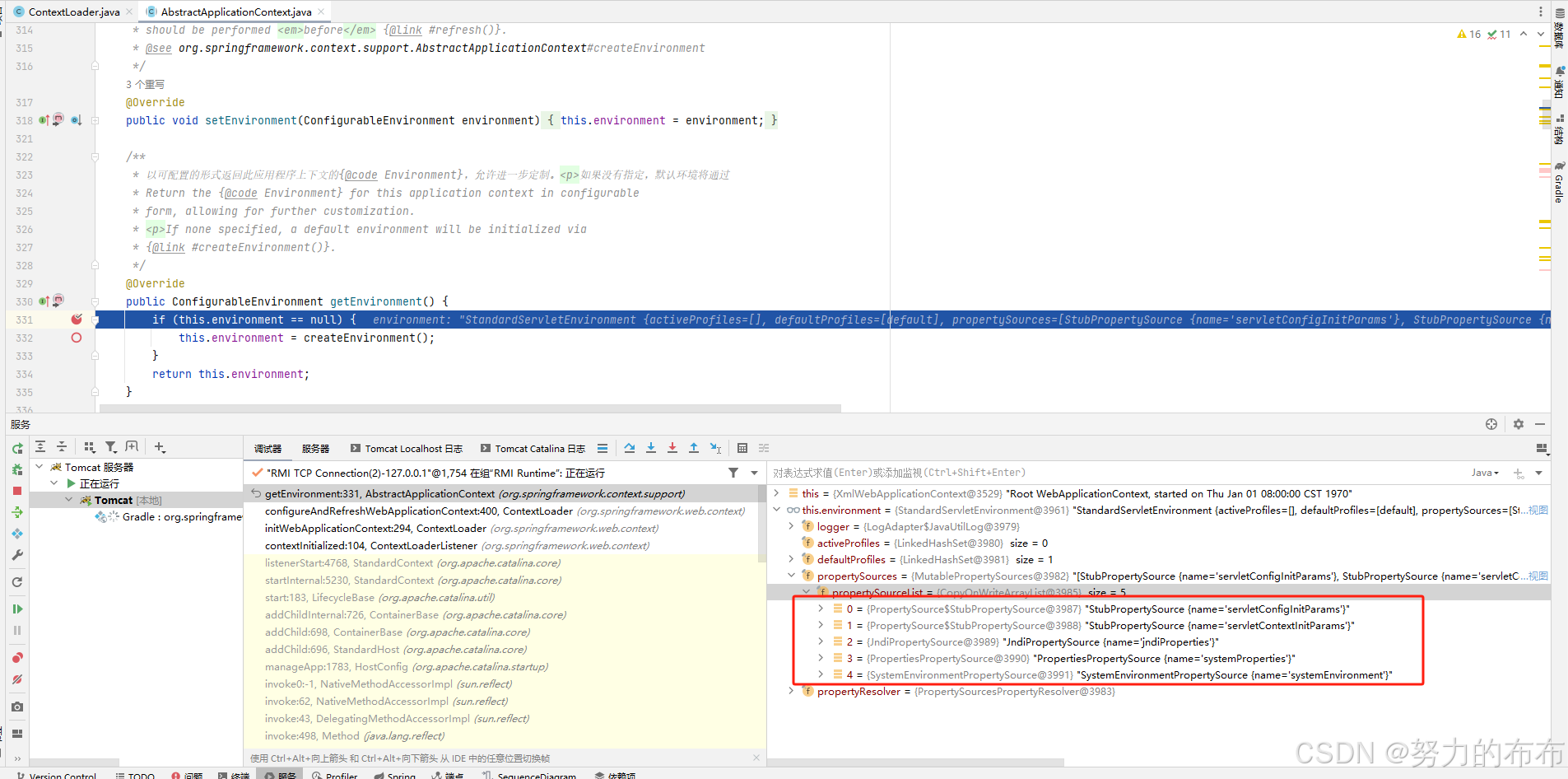
Task: Toggle the breakpoint on line 331
Action: pyautogui.click(x=77, y=320)
